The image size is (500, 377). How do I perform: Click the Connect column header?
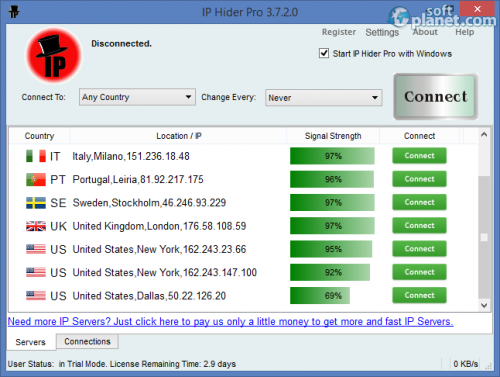(x=419, y=136)
